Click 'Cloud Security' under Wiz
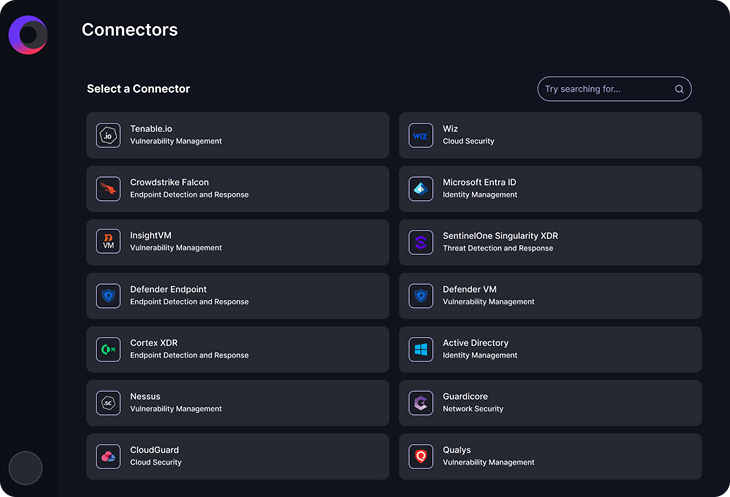 point(468,141)
